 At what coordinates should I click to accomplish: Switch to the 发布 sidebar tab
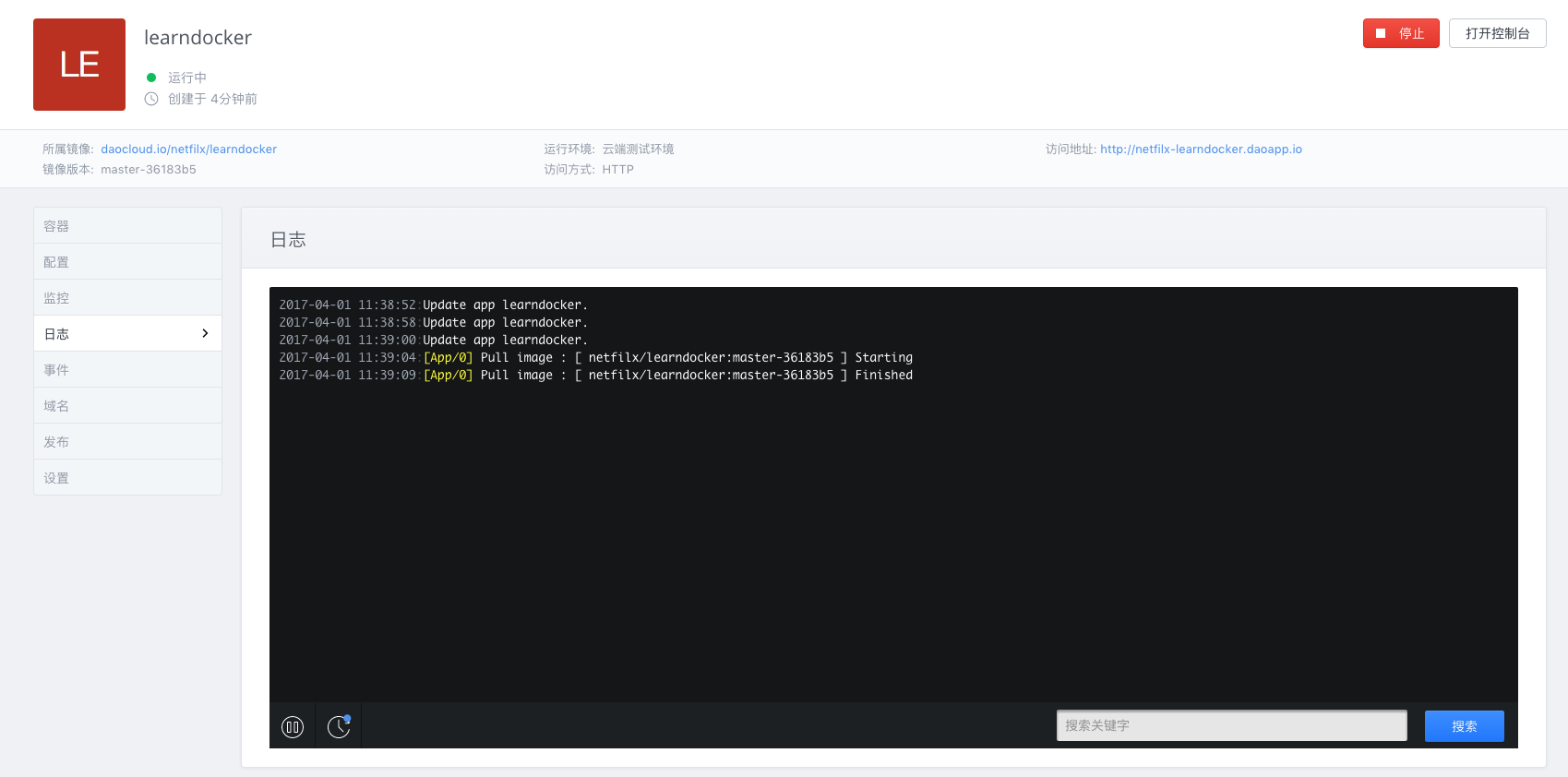[x=127, y=442]
